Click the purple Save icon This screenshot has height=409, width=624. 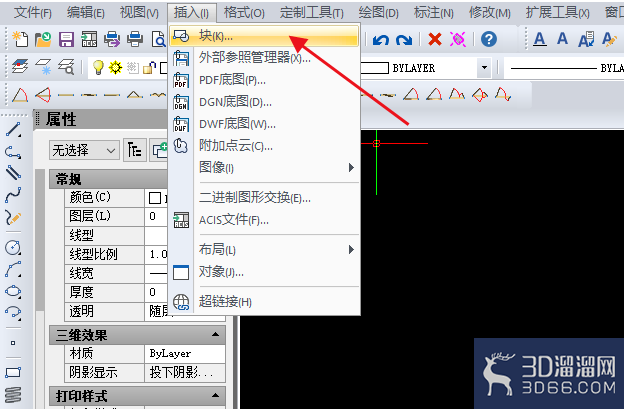[x=66, y=40]
